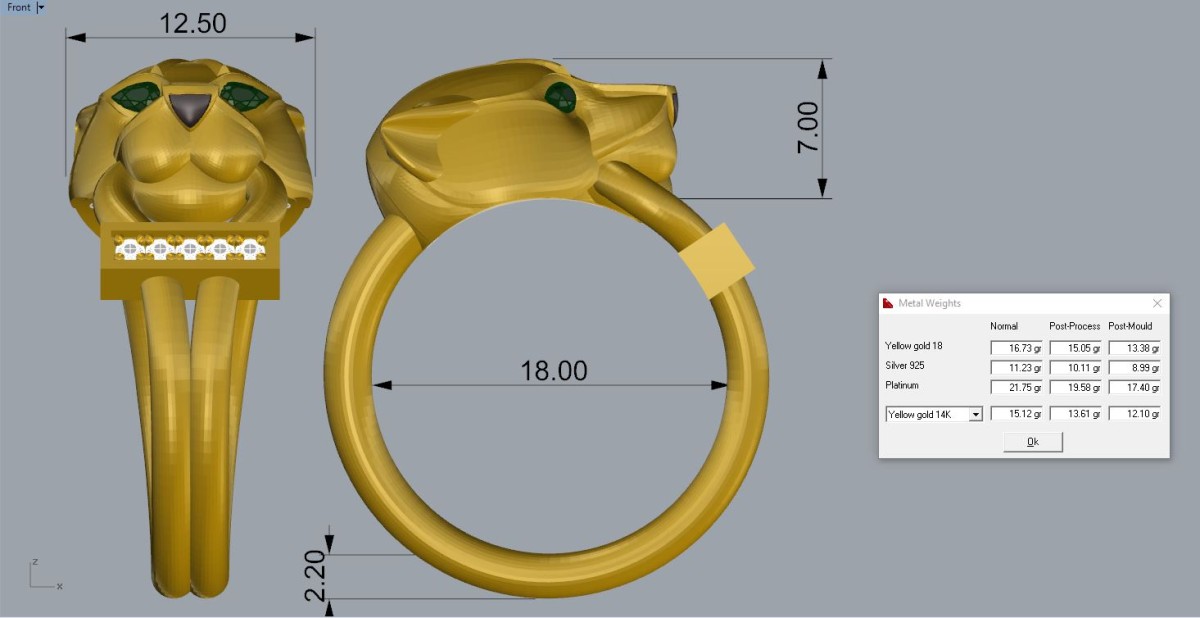Select the Platinum Post-Process 19.58 gr field
The height and width of the screenshot is (618, 1200).
click(1075, 387)
